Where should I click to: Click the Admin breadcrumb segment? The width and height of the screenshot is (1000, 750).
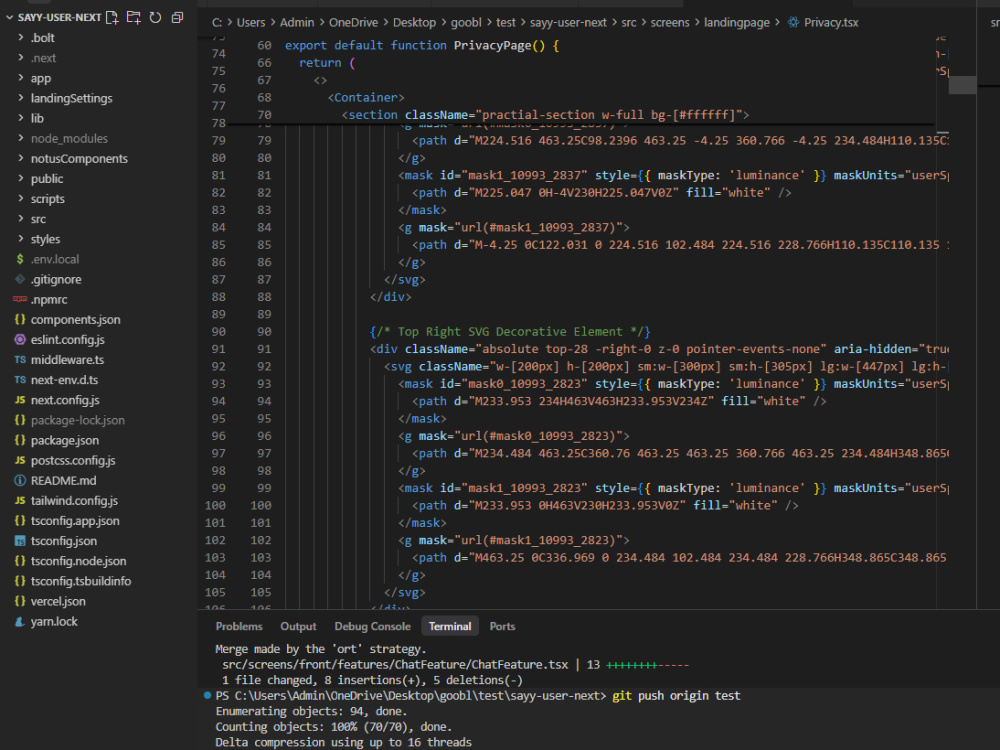tap(297, 22)
